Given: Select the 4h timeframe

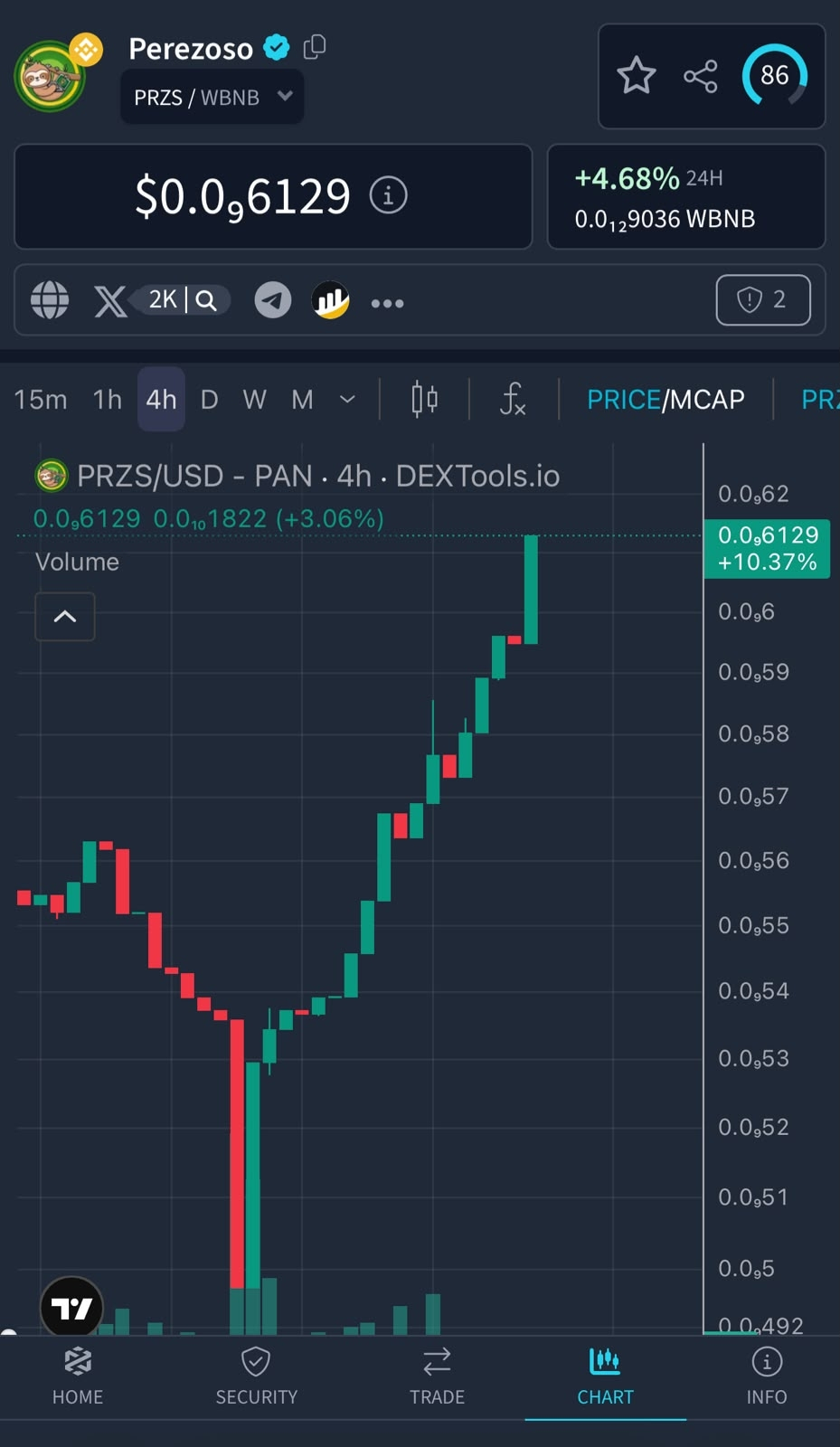Looking at the screenshot, I should (x=161, y=399).
